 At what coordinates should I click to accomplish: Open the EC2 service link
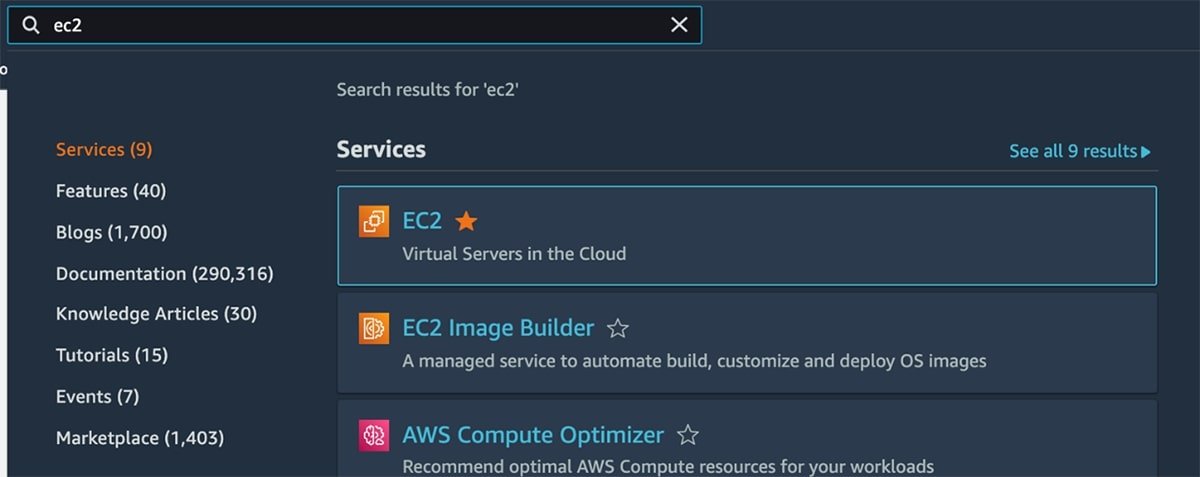(422, 221)
